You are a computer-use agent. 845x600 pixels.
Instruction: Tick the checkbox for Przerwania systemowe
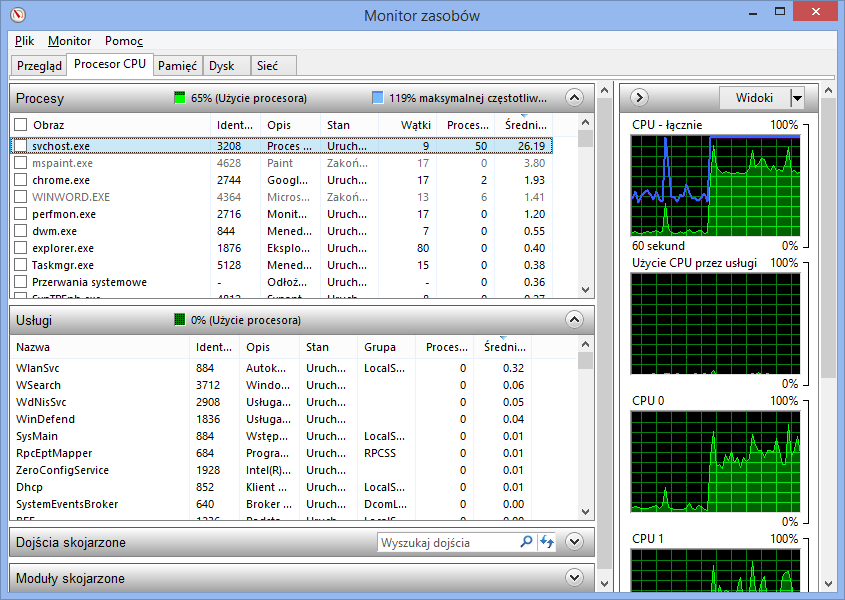pyautogui.click(x=20, y=281)
